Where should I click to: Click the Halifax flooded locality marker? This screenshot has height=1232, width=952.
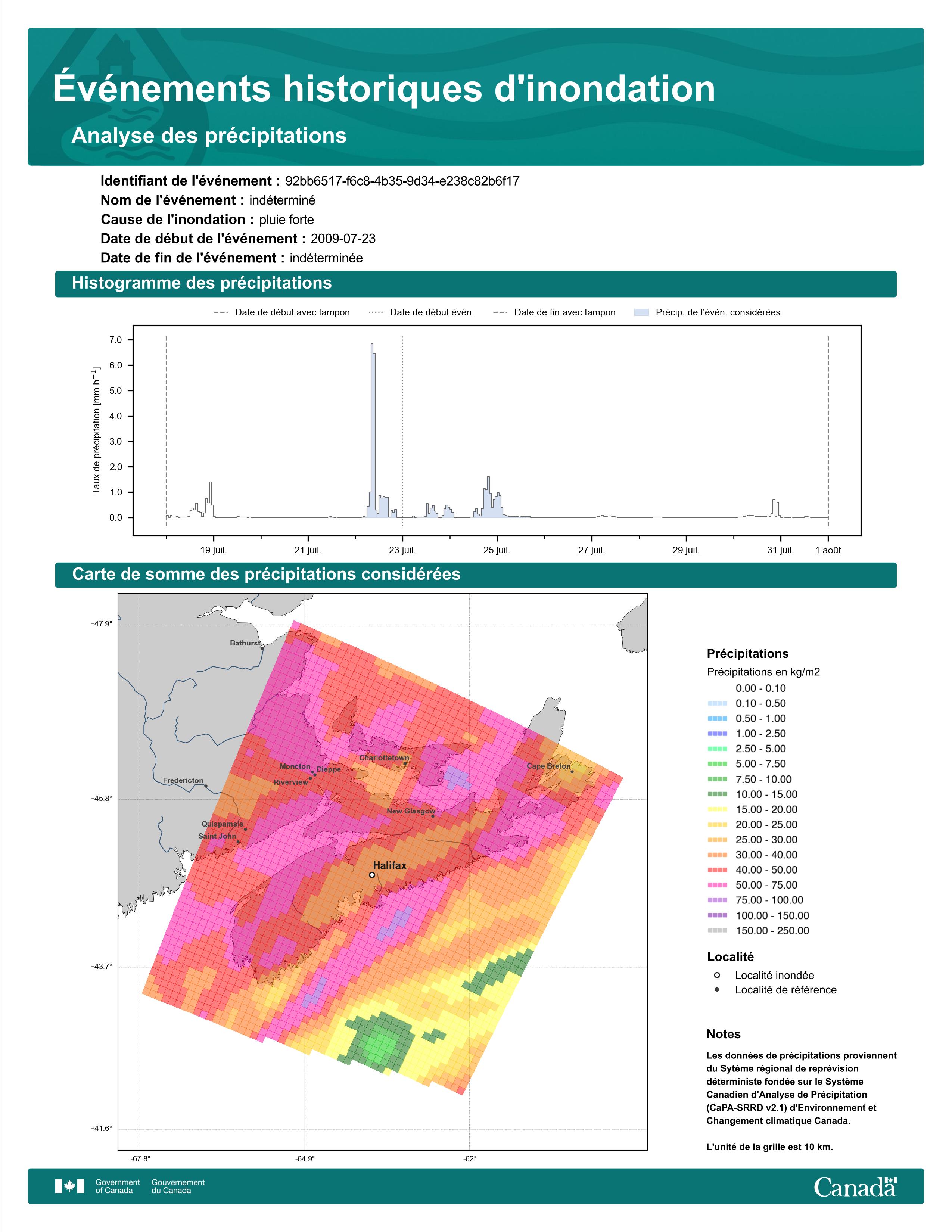372,875
